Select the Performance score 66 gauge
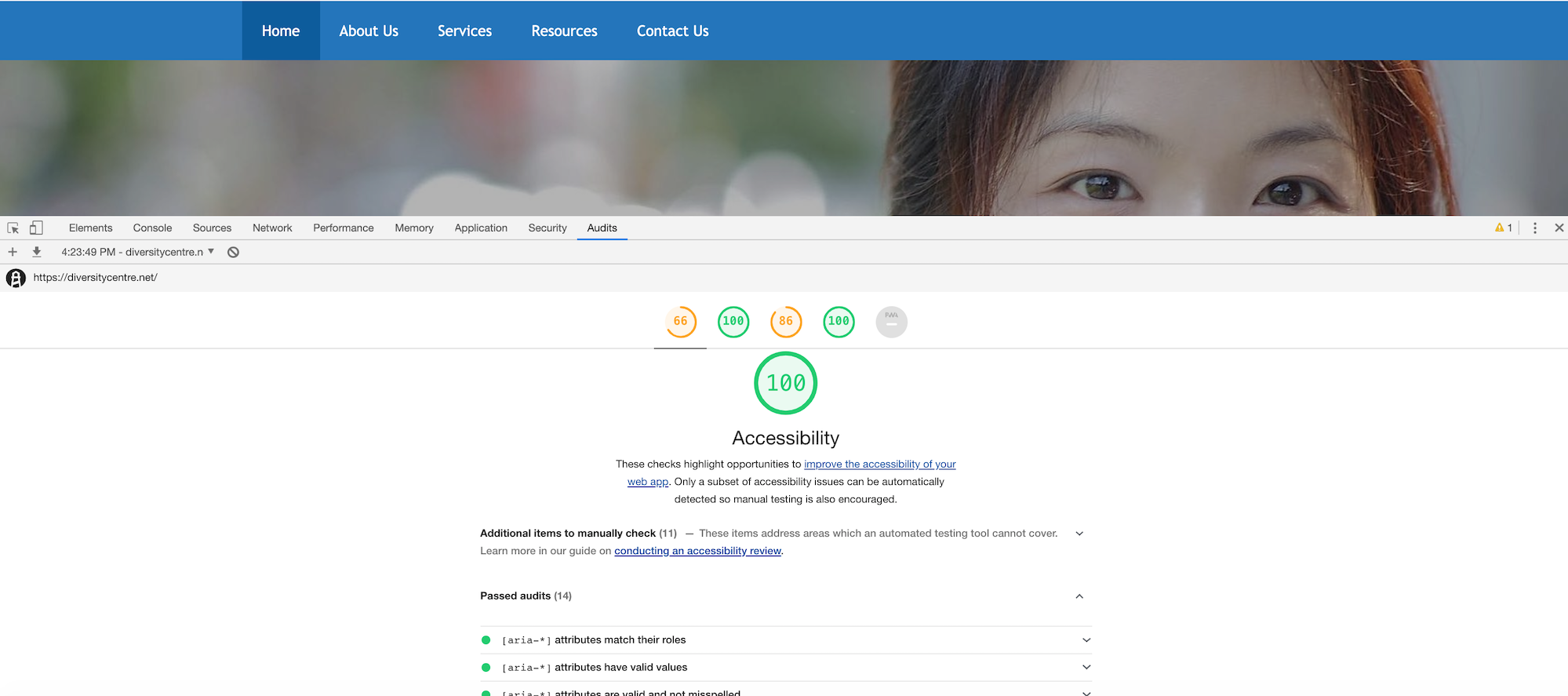The height and width of the screenshot is (696, 1568). 680,322
